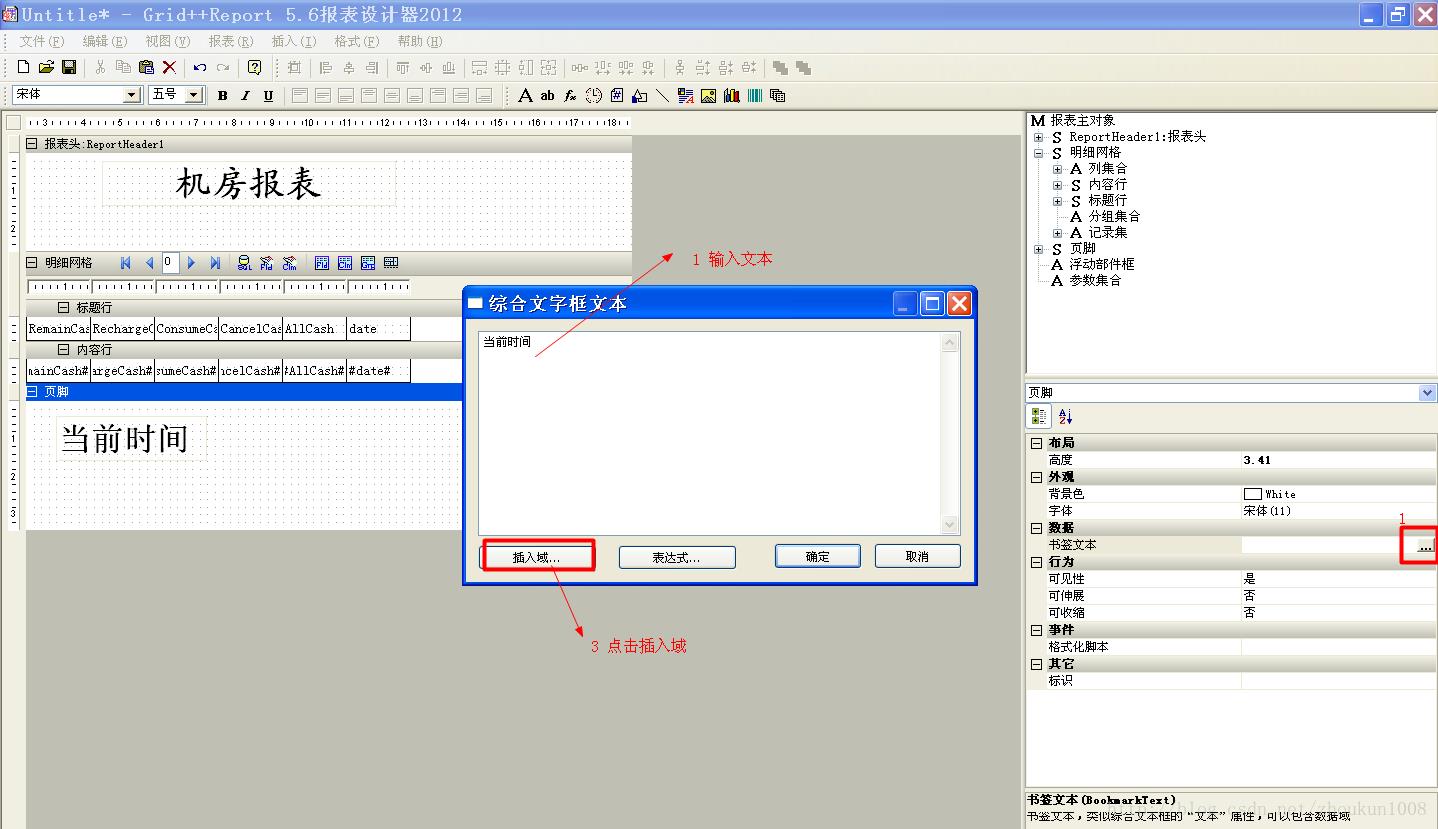This screenshot has height=829, width=1438.
Task: Click the 高度 value 3.41
Action: click(1338, 460)
